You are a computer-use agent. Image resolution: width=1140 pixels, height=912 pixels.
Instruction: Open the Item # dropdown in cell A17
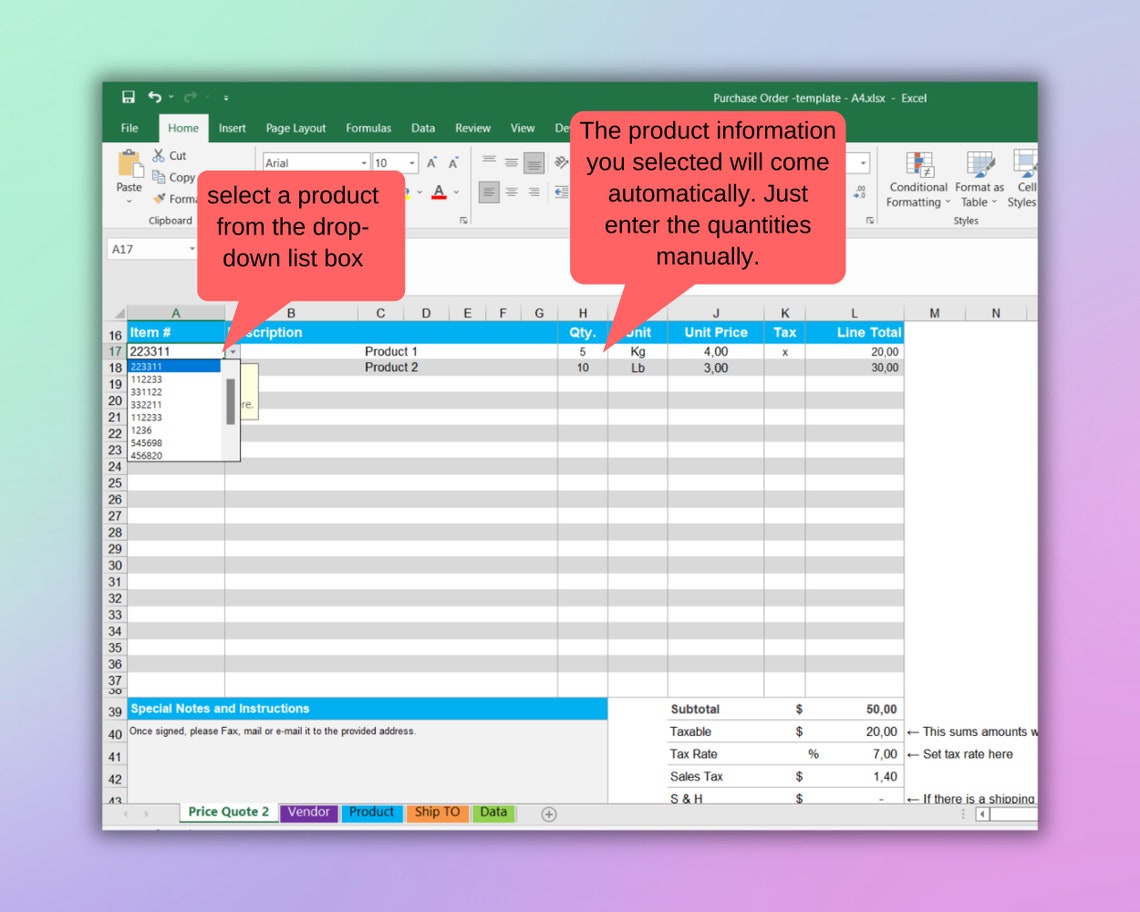pyautogui.click(x=231, y=352)
